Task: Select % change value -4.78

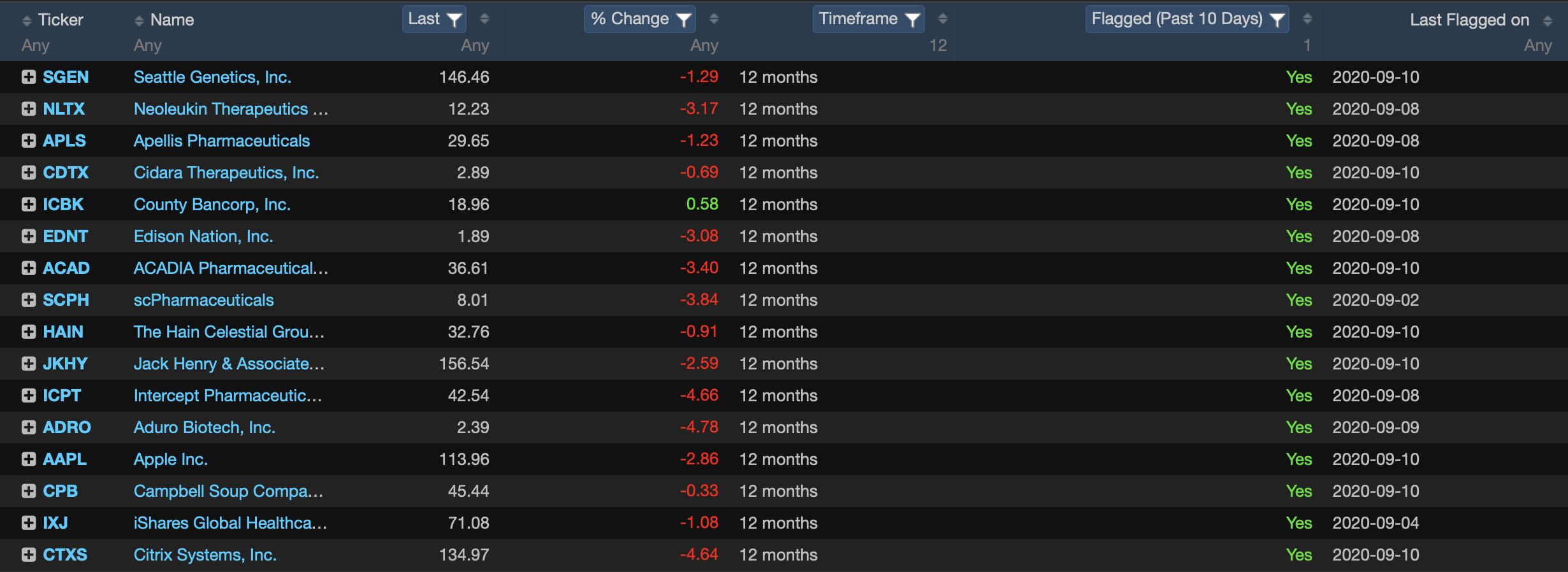Action: pyautogui.click(x=699, y=427)
